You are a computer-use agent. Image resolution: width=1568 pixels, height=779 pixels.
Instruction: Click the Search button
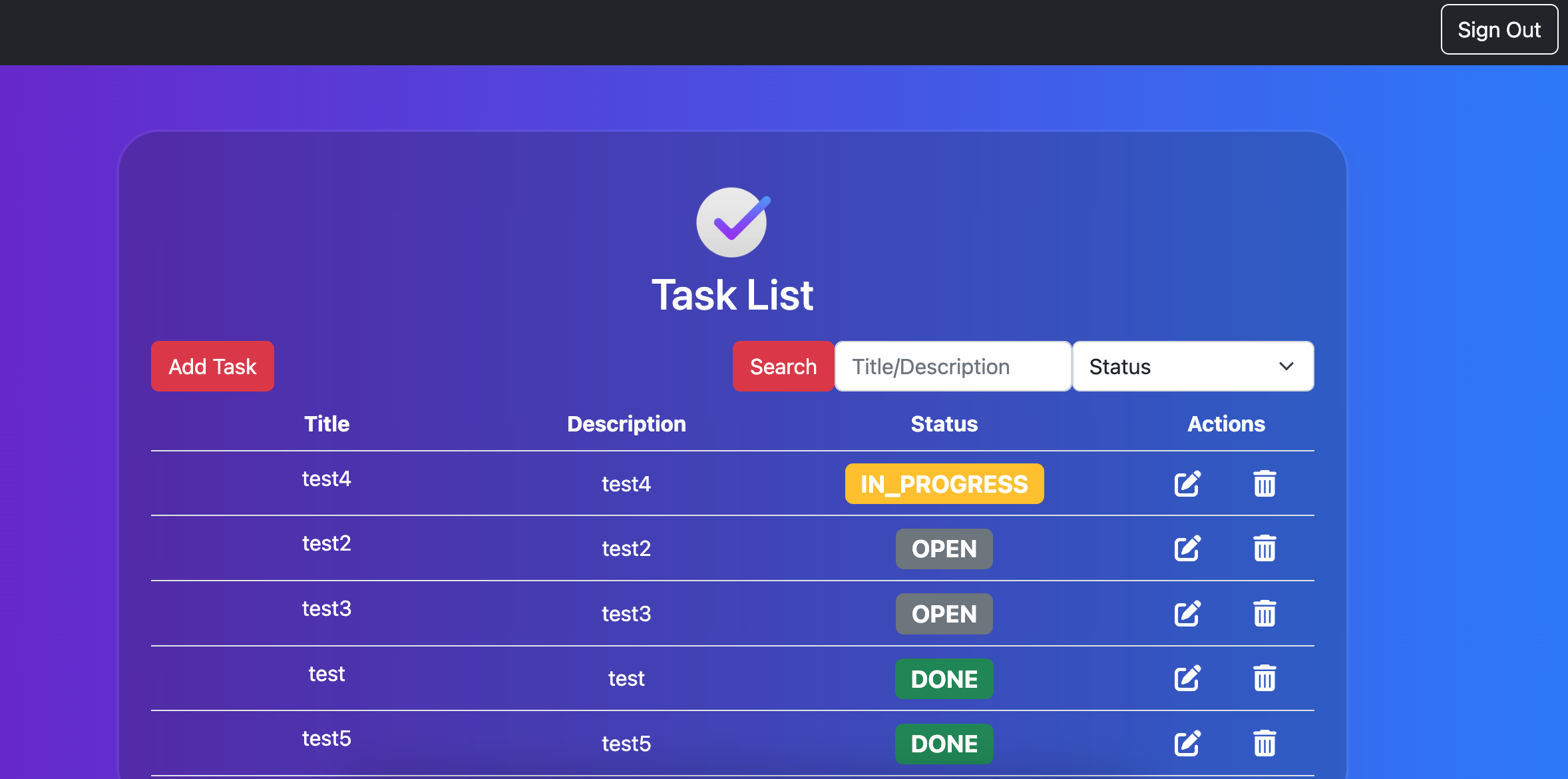pyautogui.click(x=783, y=366)
